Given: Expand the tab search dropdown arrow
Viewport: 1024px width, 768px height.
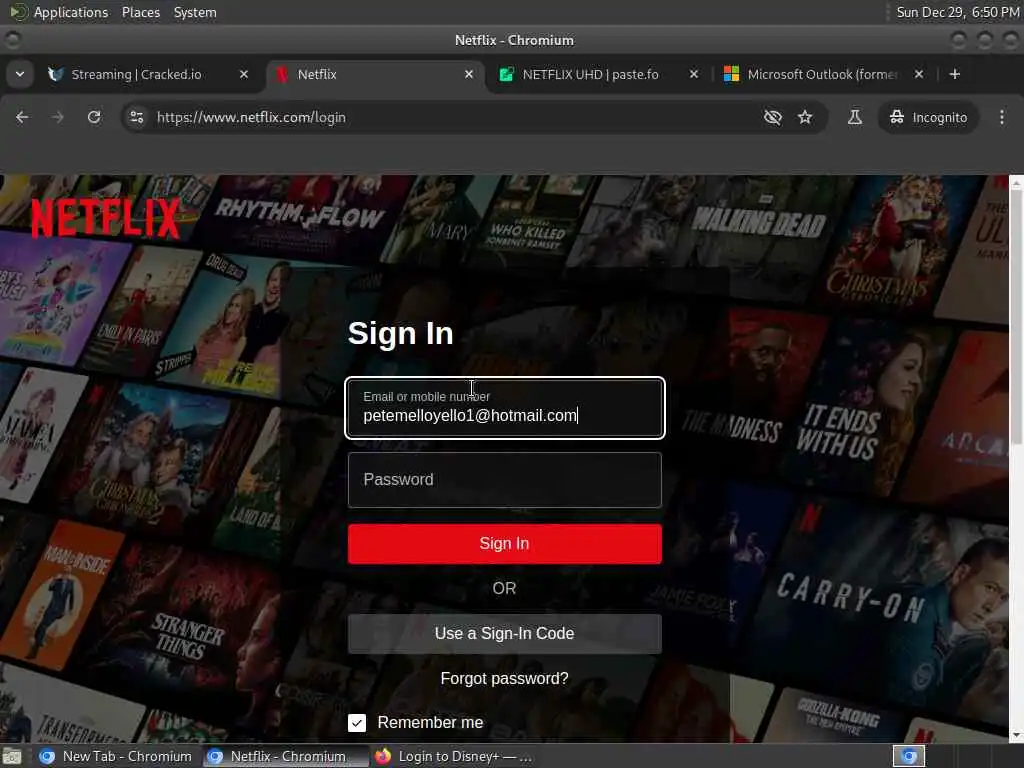Looking at the screenshot, I should [20, 74].
